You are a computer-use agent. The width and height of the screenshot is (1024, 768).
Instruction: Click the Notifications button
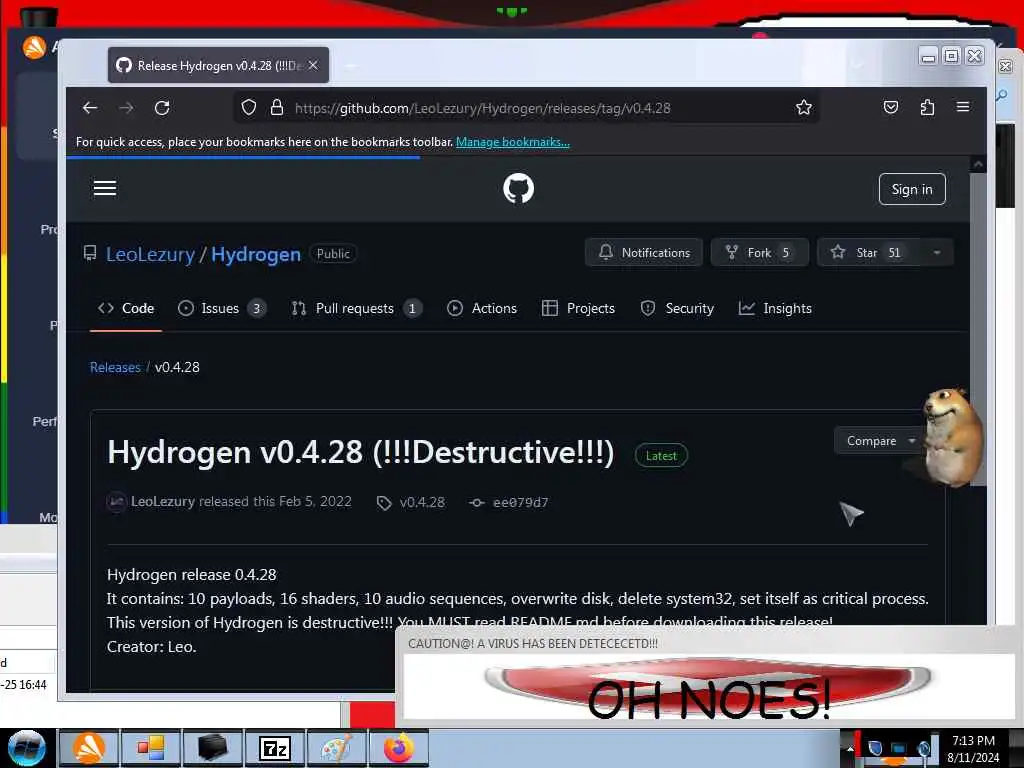[x=644, y=253]
